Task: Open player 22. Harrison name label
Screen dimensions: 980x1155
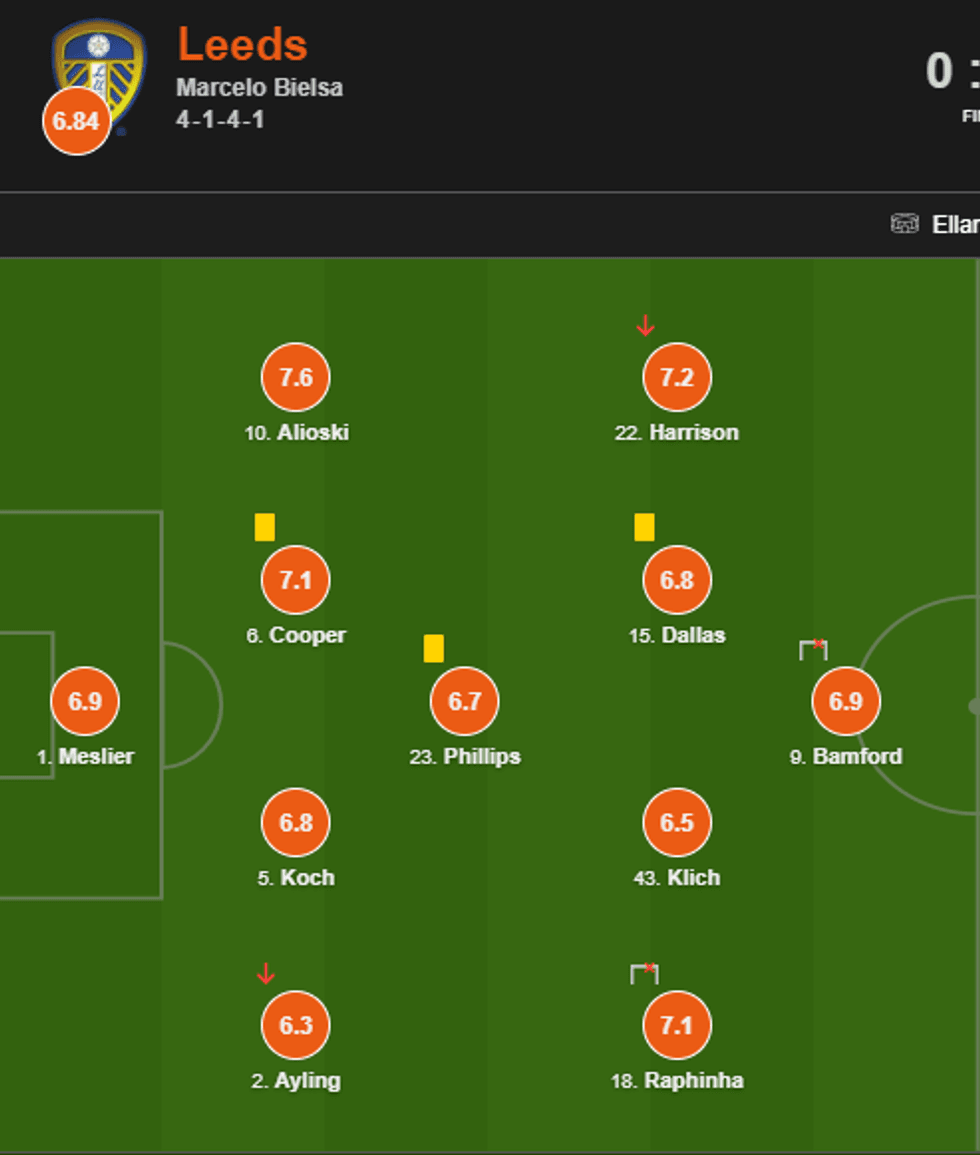Action: click(677, 433)
